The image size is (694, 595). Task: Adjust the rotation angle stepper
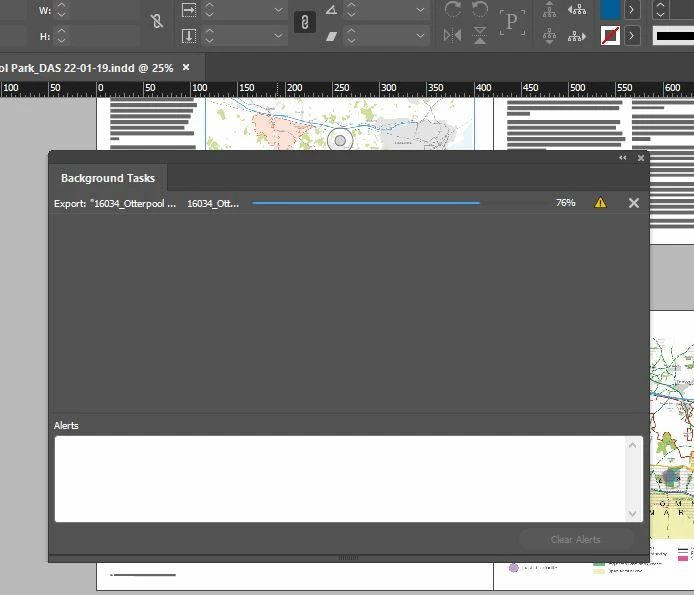(351, 10)
